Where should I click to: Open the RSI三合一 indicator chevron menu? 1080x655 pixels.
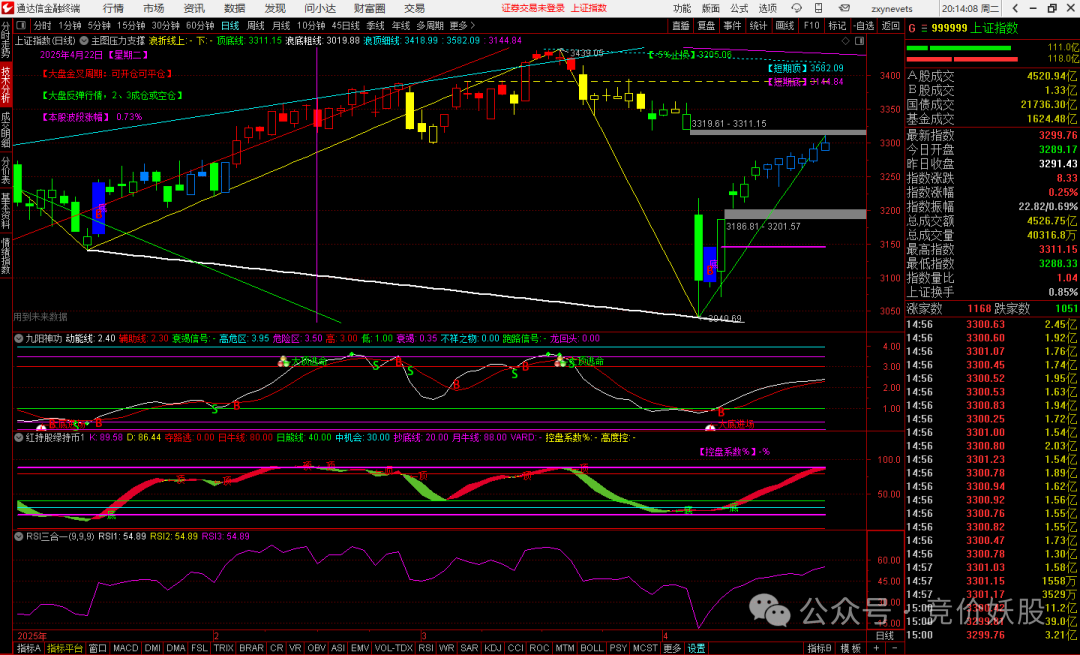[x=20, y=536]
